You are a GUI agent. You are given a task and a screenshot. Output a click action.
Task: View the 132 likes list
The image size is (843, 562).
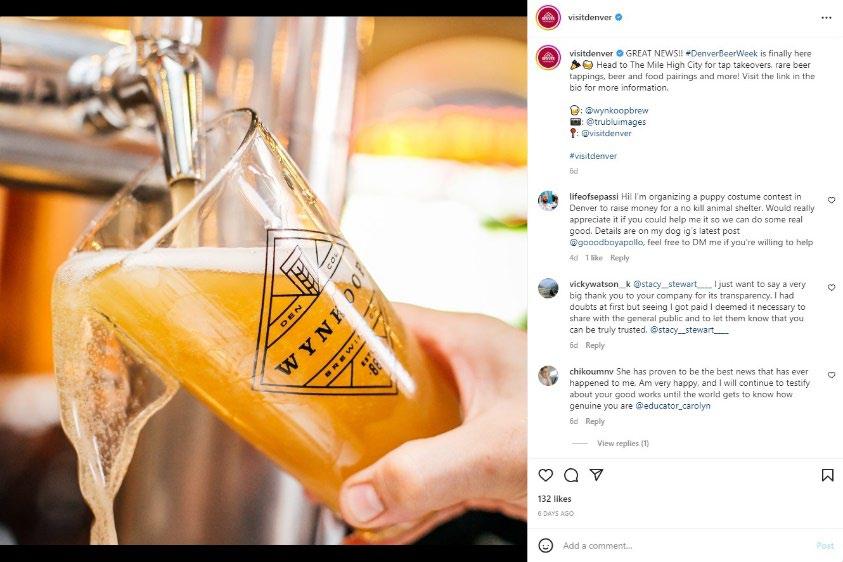click(x=554, y=499)
